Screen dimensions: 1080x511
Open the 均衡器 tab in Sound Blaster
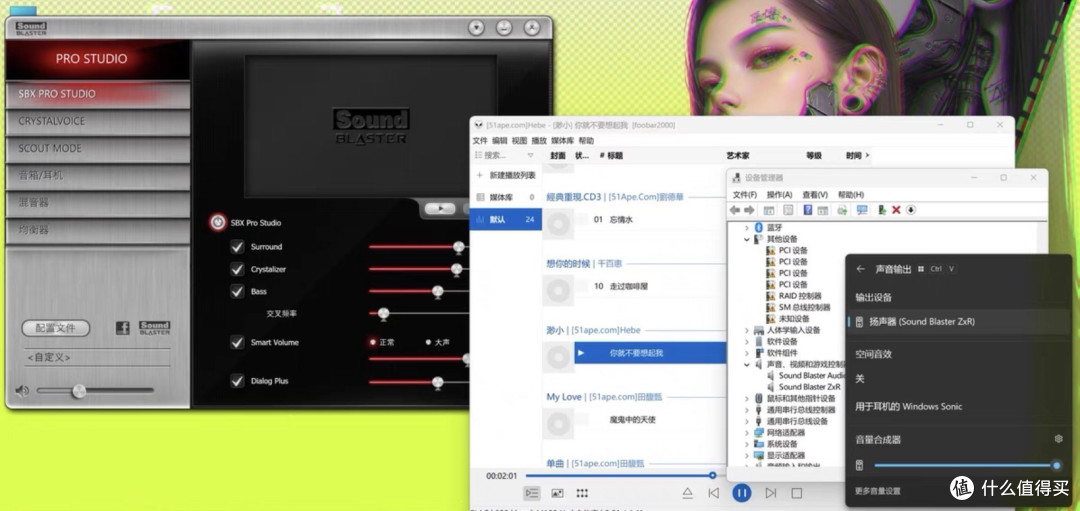(97, 230)
